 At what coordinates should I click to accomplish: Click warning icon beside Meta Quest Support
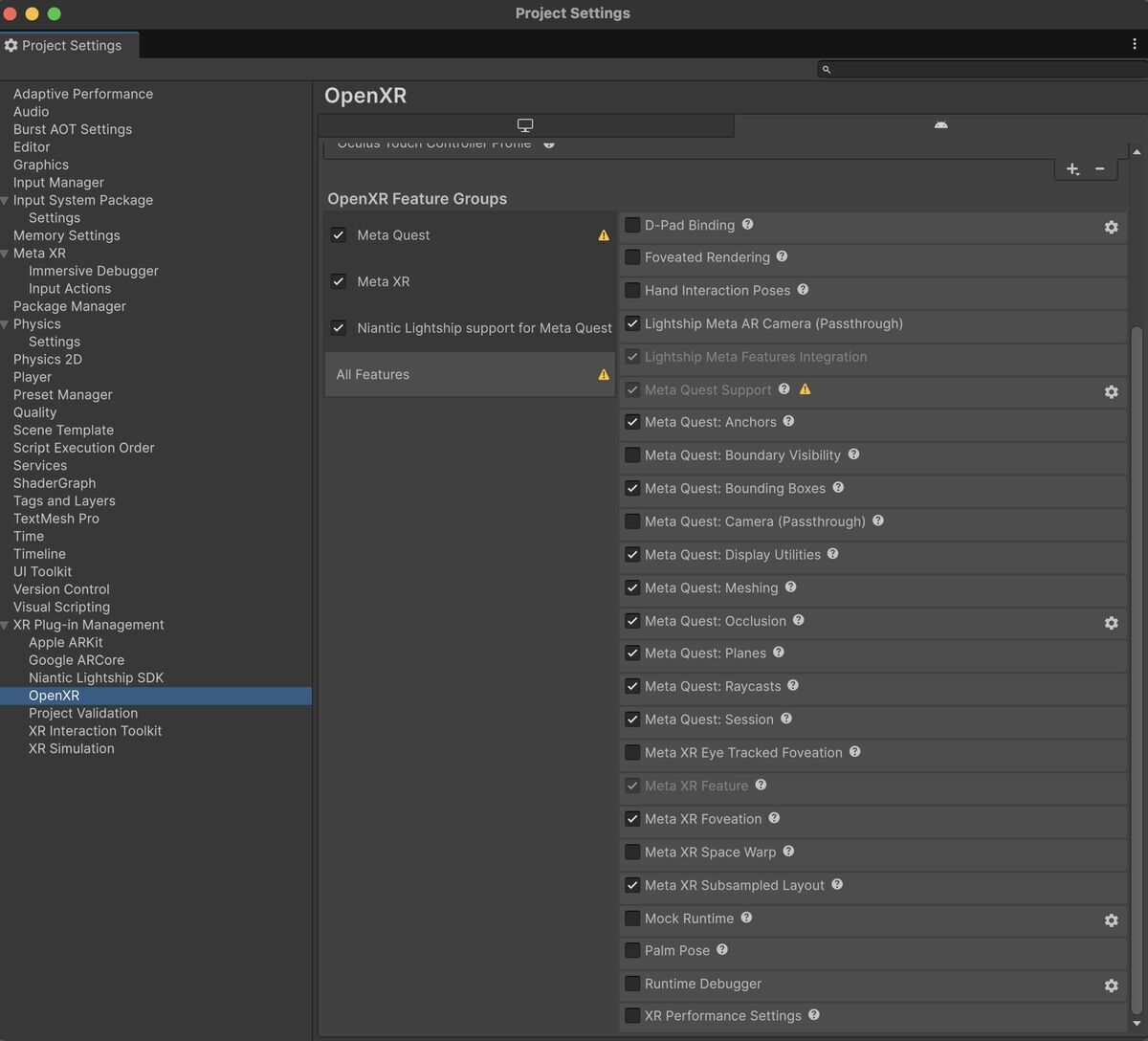click(x=806, y=389)
